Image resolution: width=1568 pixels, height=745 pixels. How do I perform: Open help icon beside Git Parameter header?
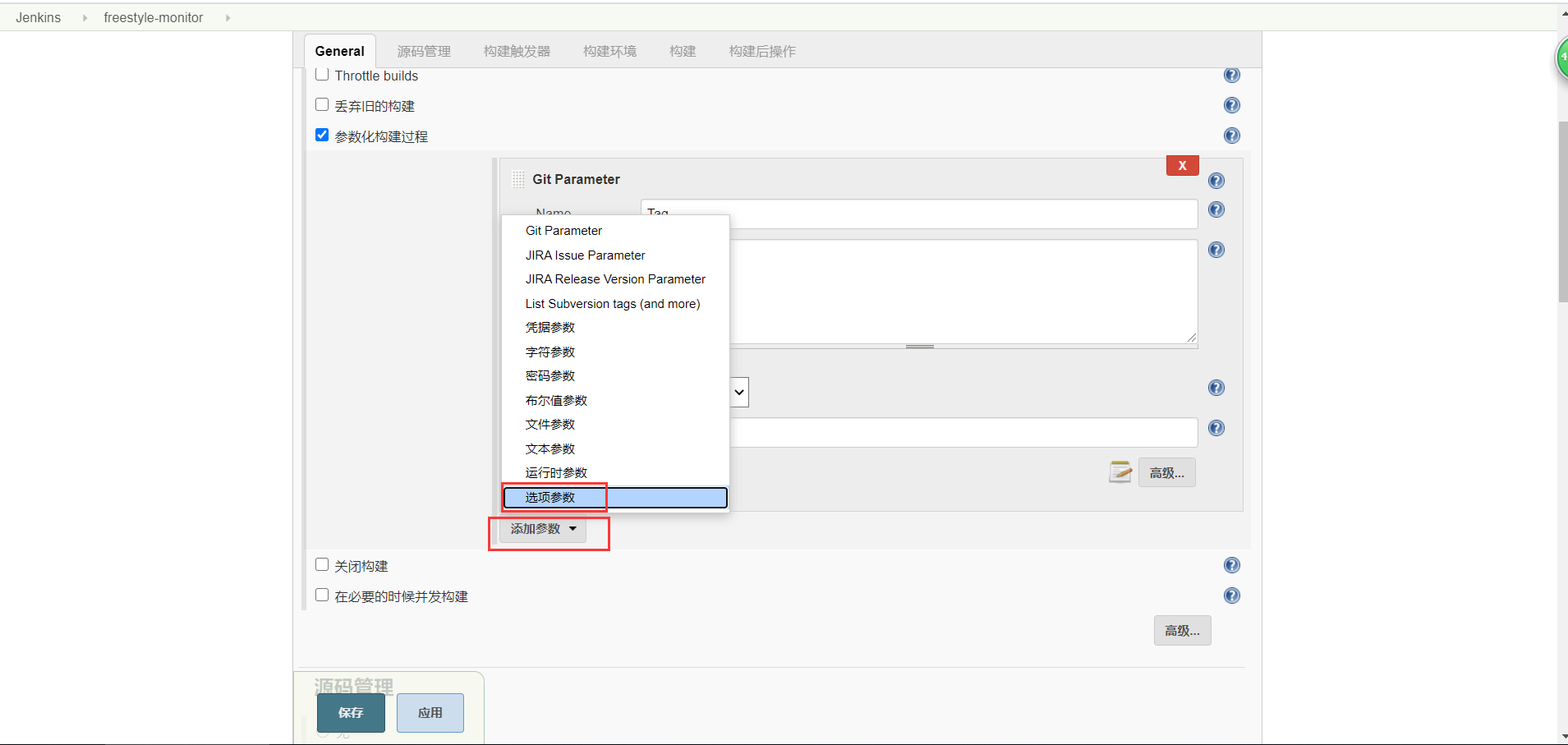tap(1216, 181)
